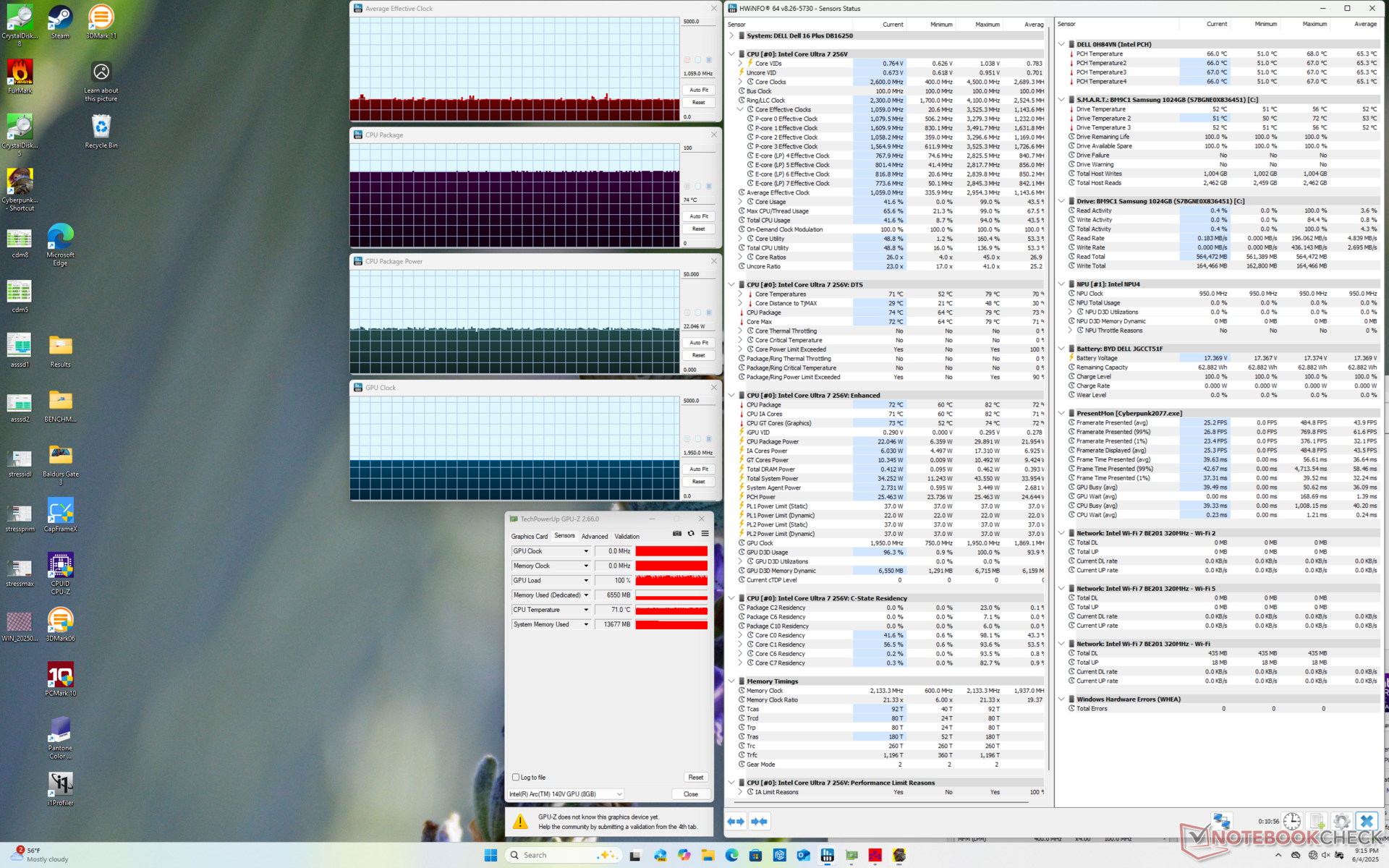
Task: Open HWiNFO settings gear icon
Action: coord(1341,822)
